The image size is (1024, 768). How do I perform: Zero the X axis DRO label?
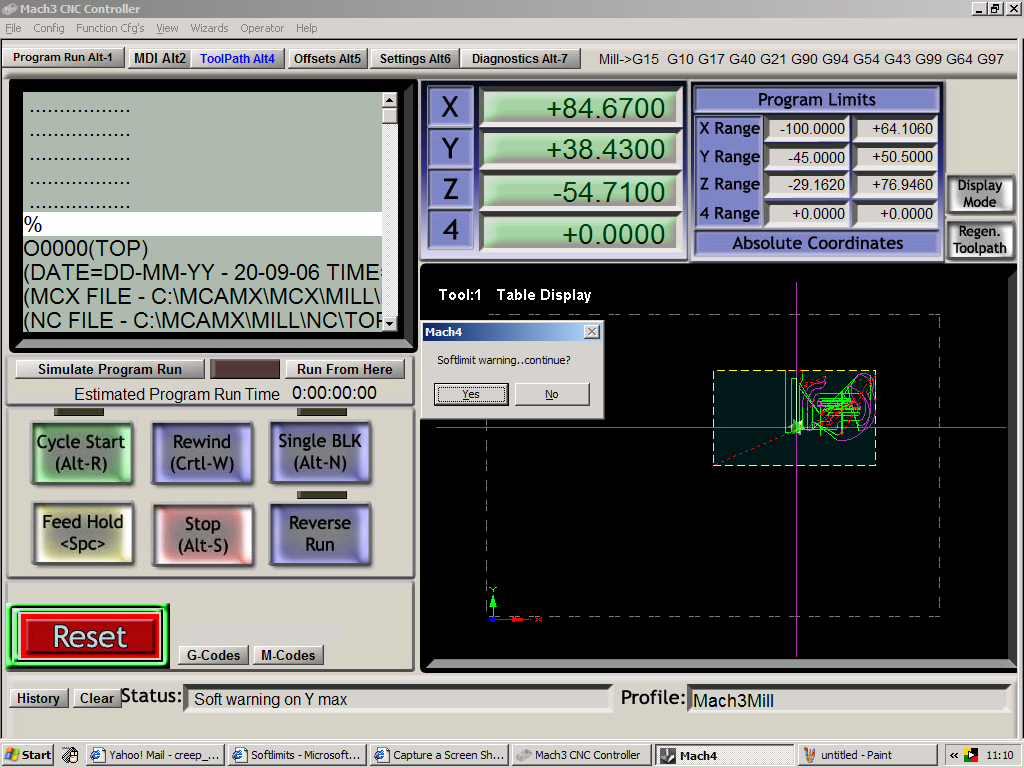pyautogui.click(x=450, y=107)
